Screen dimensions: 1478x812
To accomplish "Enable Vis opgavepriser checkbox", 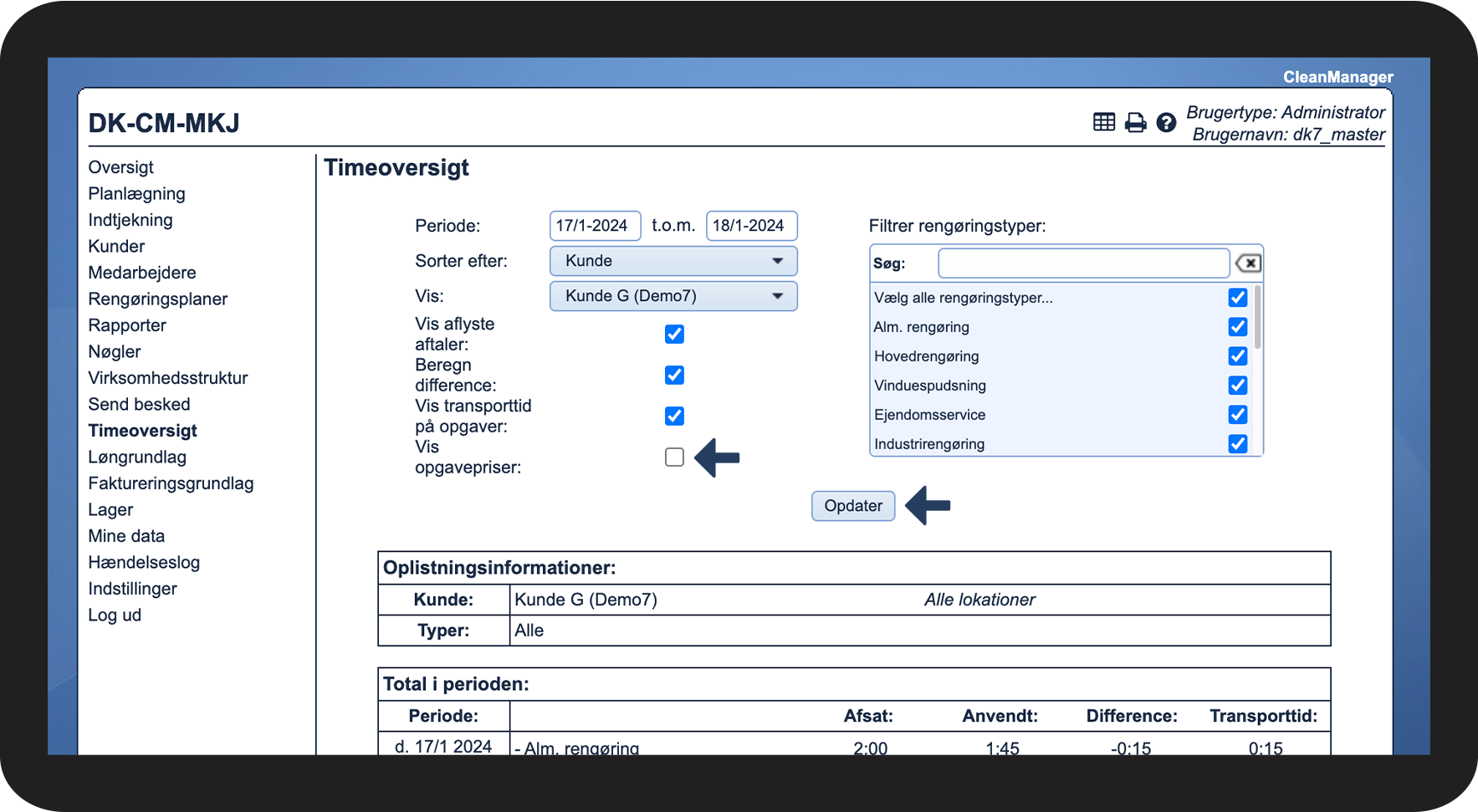I will coord(674,457).
